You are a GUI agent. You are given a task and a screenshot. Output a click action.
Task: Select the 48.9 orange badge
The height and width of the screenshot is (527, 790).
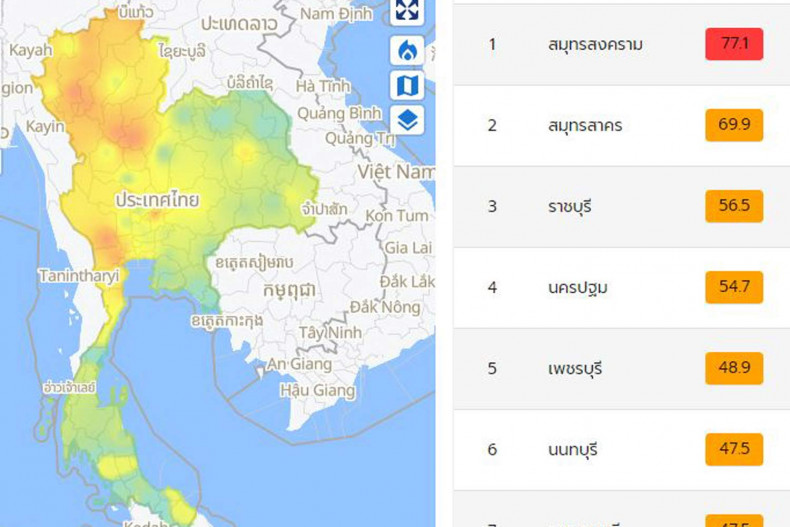[x=733, y=369]
